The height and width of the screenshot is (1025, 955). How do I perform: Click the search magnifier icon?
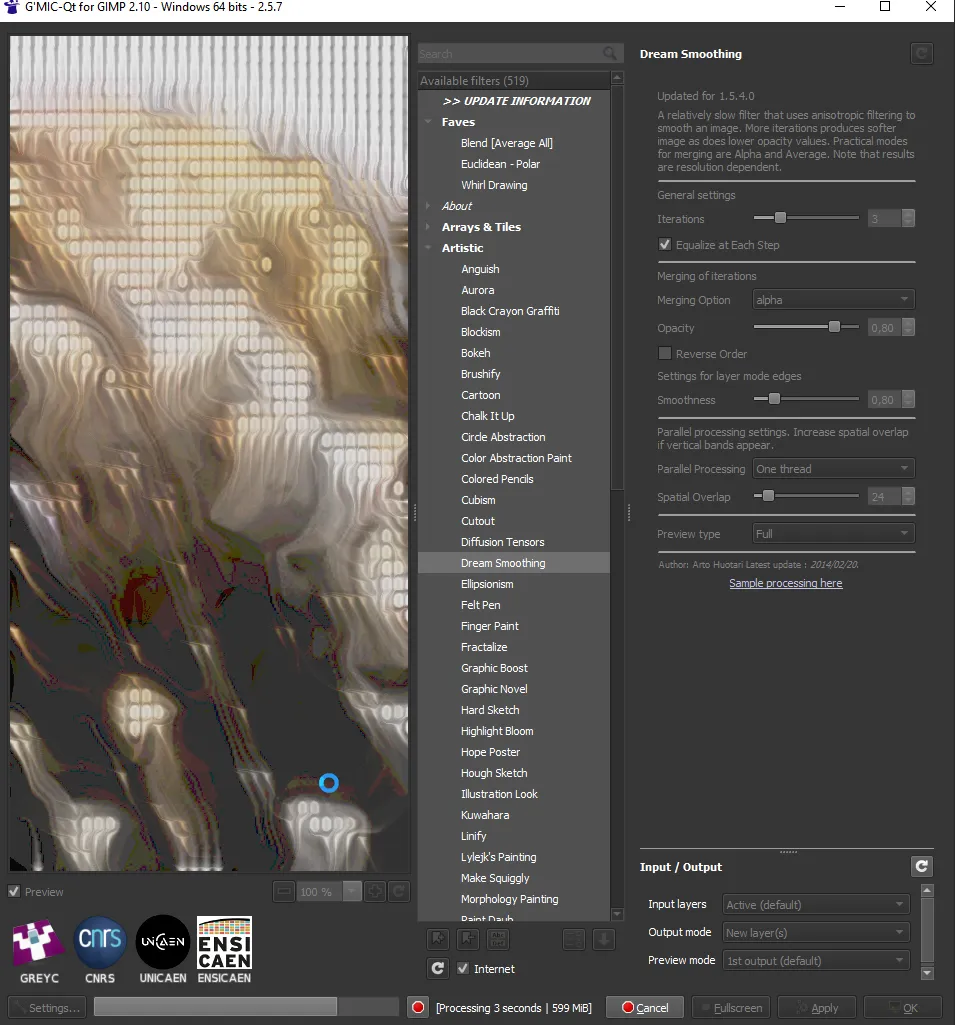(x=609, y=54)
